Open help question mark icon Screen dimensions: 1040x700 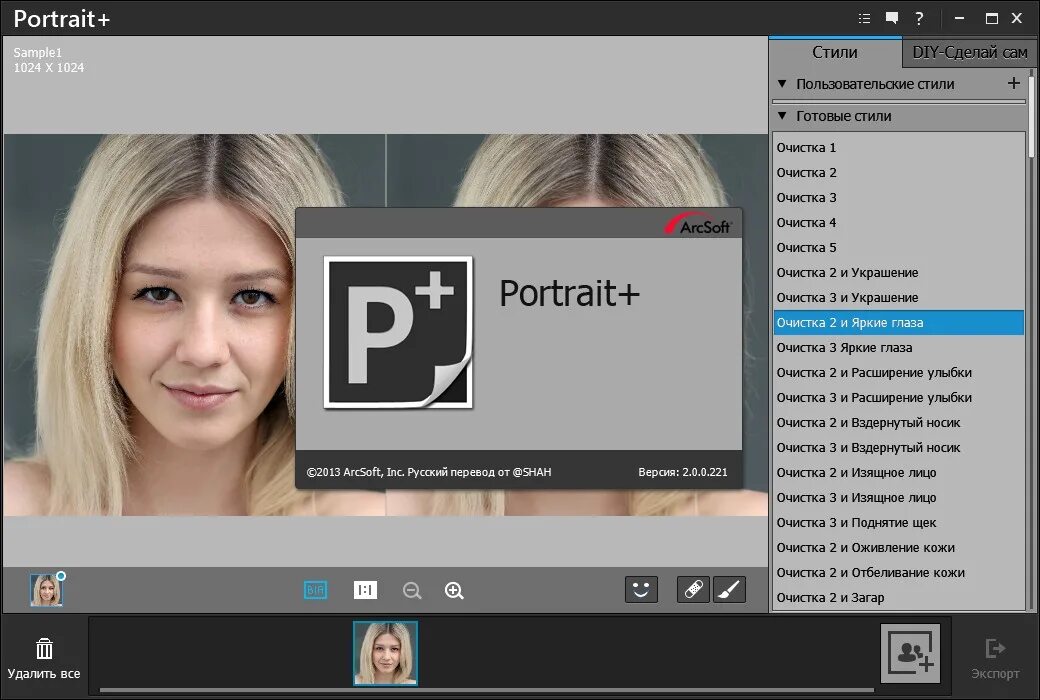[x=919, y=19]
